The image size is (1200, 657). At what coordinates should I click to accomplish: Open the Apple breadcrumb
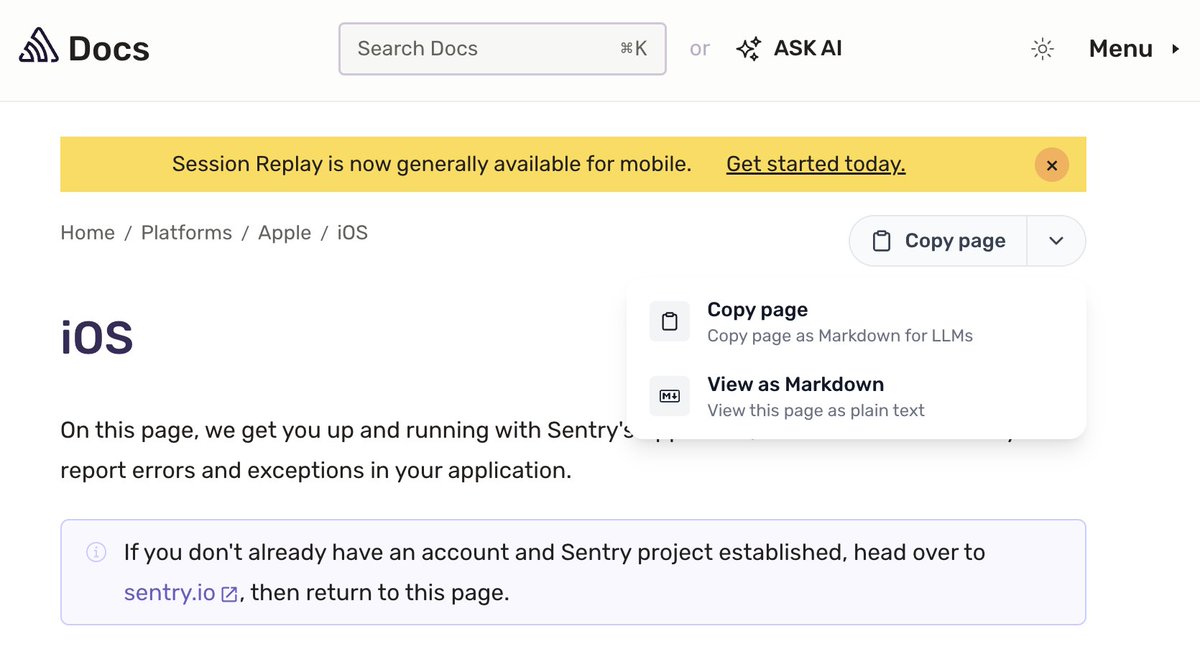tap(285, 233)
